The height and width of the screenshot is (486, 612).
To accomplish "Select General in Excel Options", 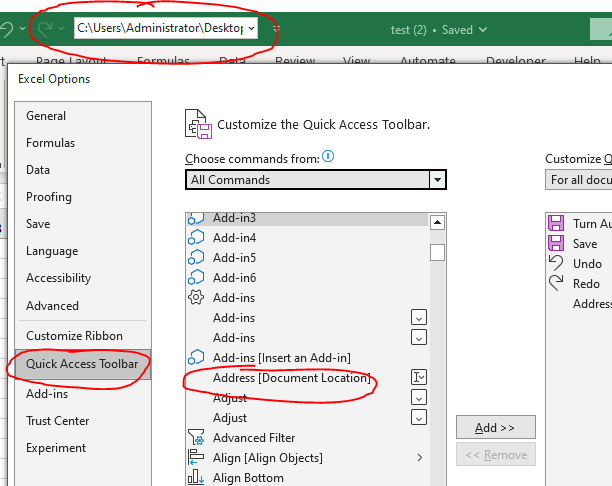I will pyautogui.click(x=46, y=116).
